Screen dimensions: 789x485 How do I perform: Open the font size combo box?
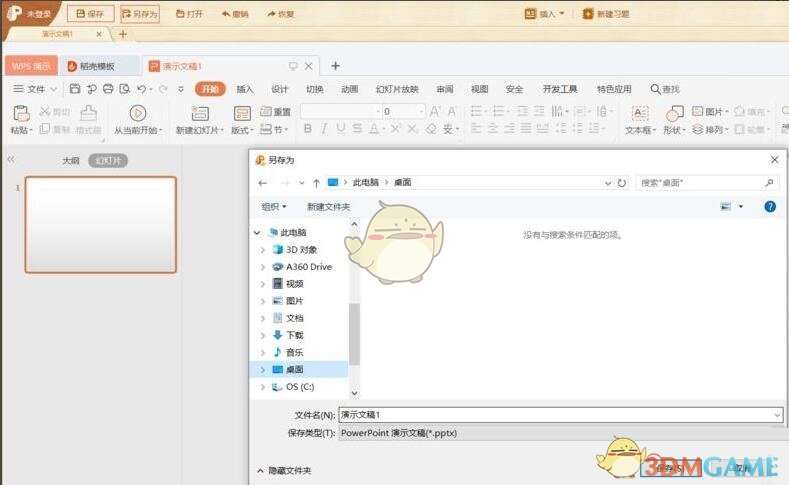click(x=404, y=111)
